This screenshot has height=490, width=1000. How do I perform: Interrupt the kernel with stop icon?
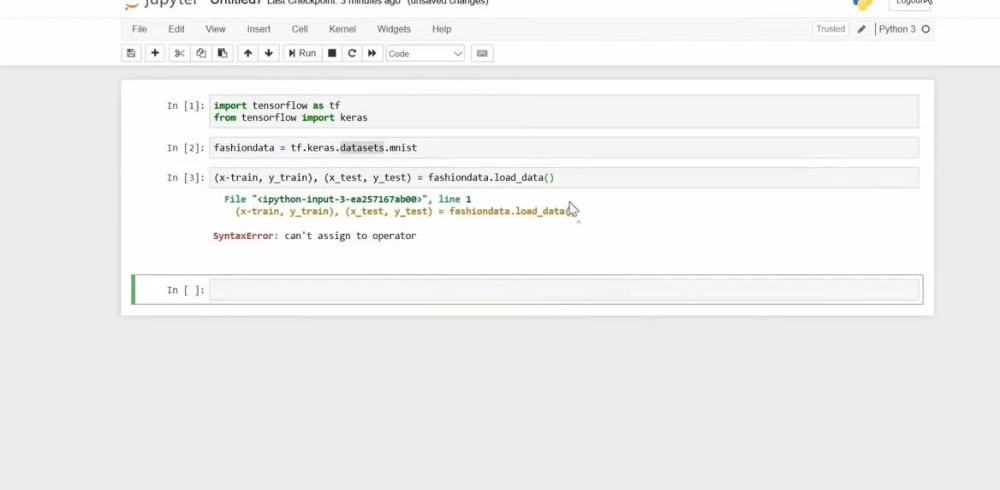(x=332, y=54)
